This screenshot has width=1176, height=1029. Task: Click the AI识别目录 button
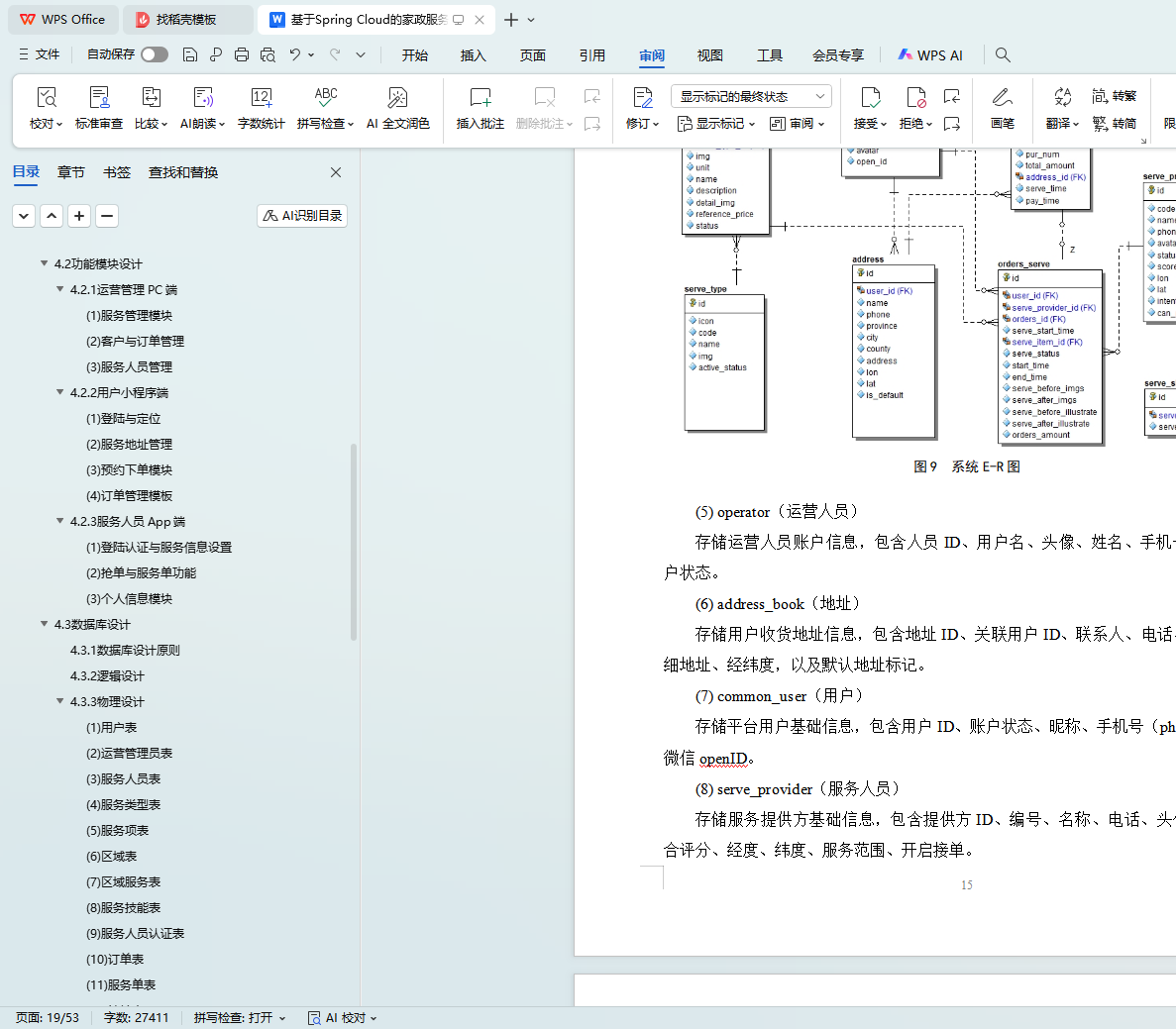(x=302, y=215)
